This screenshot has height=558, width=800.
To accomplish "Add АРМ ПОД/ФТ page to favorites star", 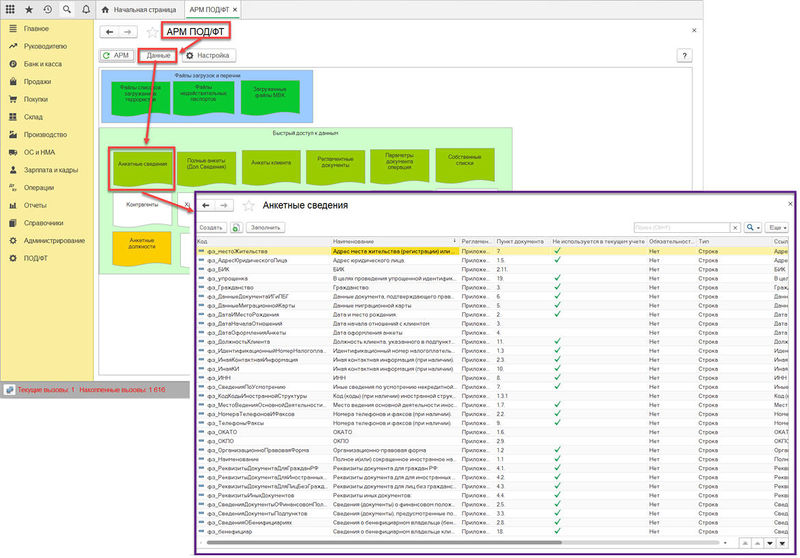I will click(x=151, y=32).
